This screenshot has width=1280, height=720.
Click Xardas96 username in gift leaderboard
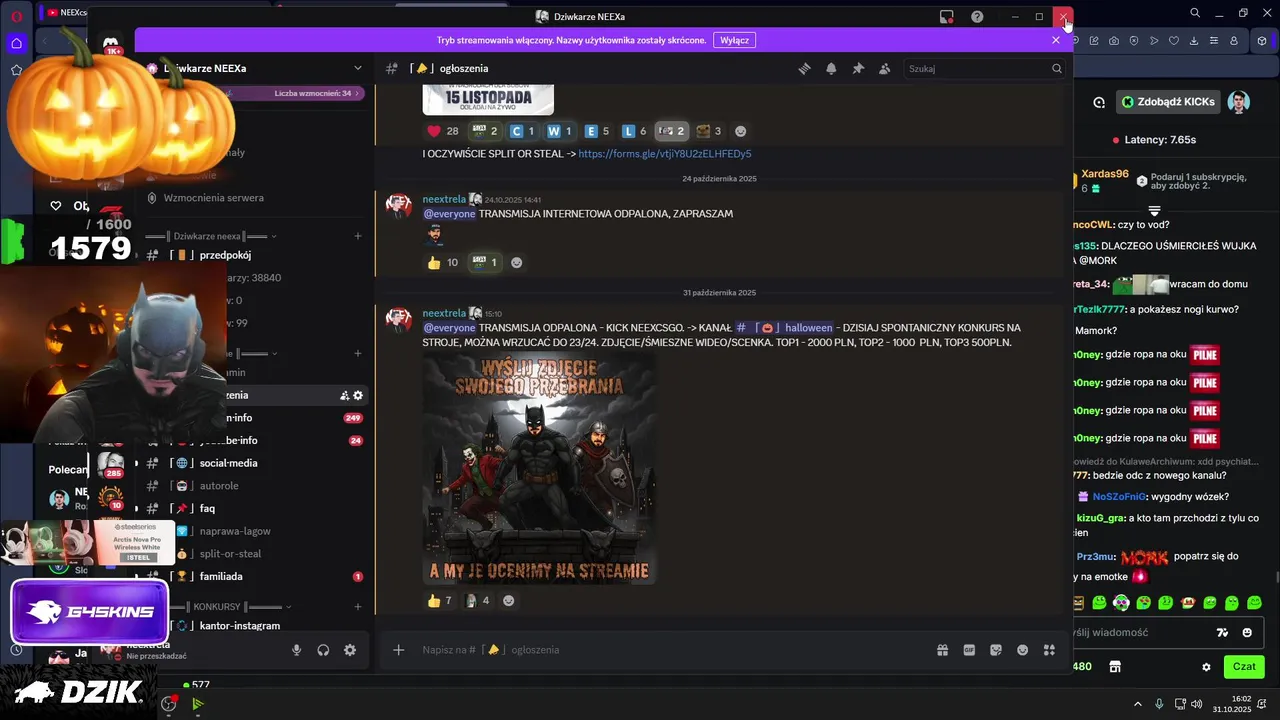[1105, 174]
